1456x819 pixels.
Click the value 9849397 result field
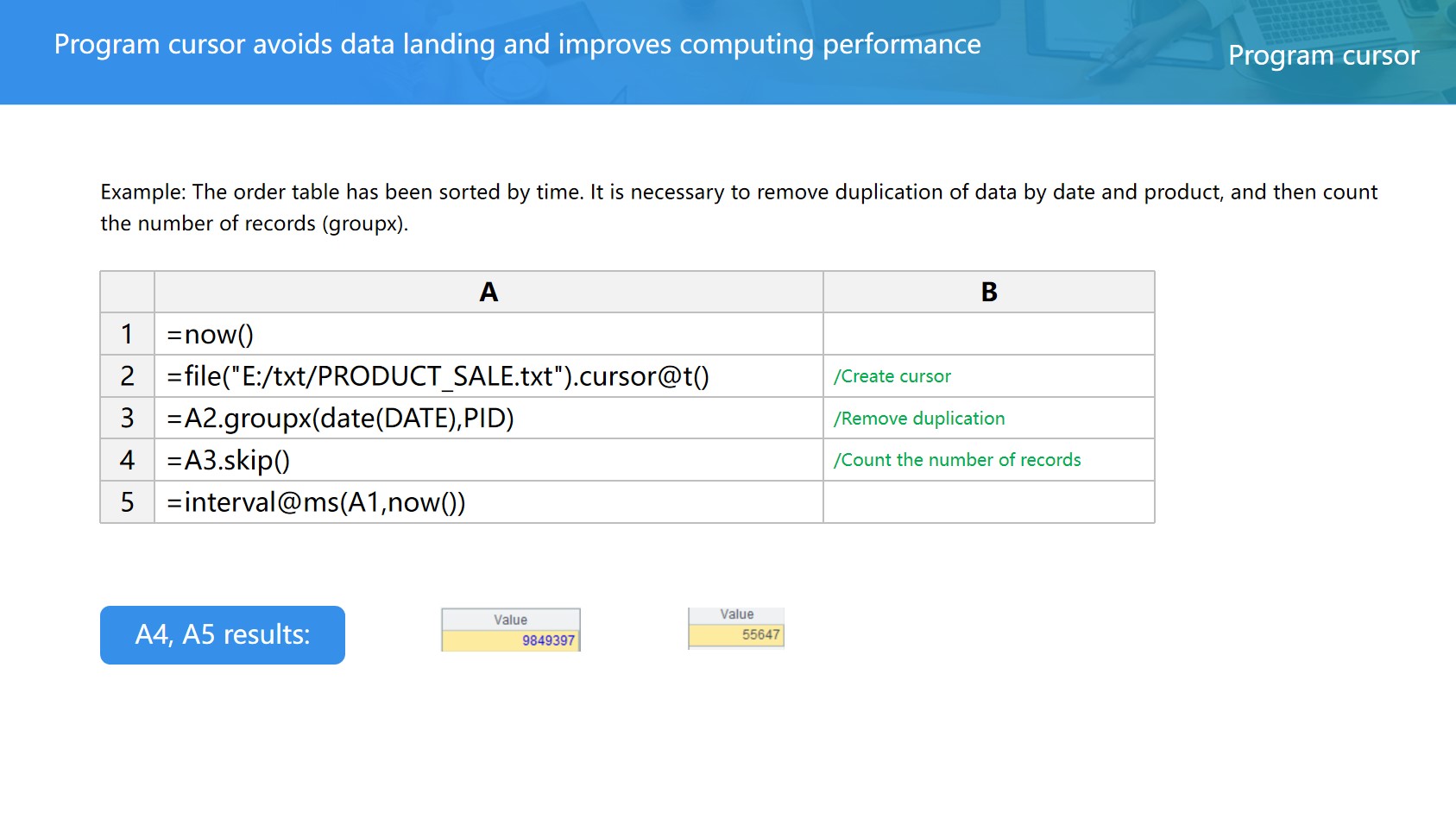[x=510, y=640]
